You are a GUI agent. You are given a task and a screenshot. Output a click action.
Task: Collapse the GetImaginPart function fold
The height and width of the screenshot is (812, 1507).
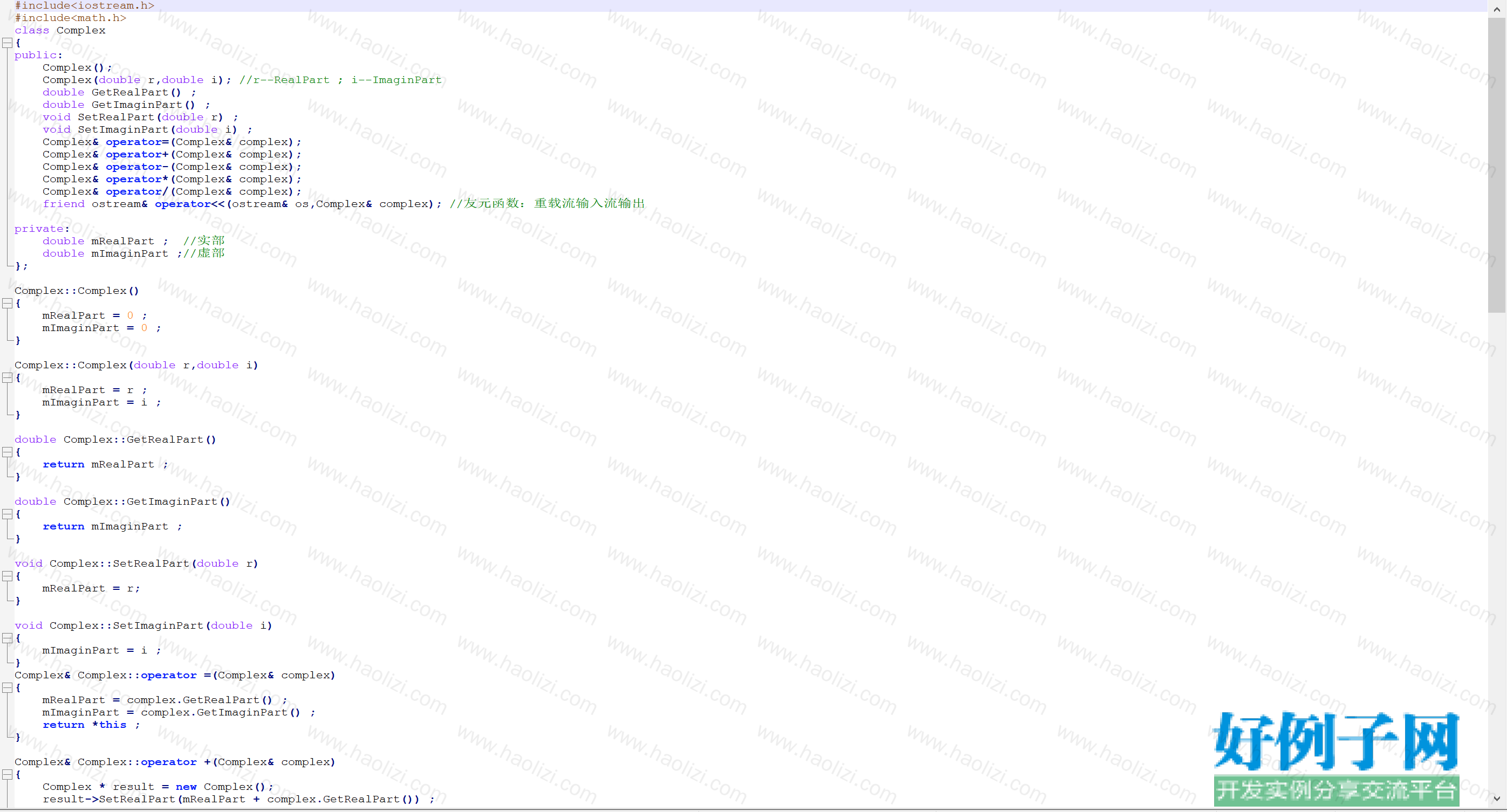tap(7, 514)
